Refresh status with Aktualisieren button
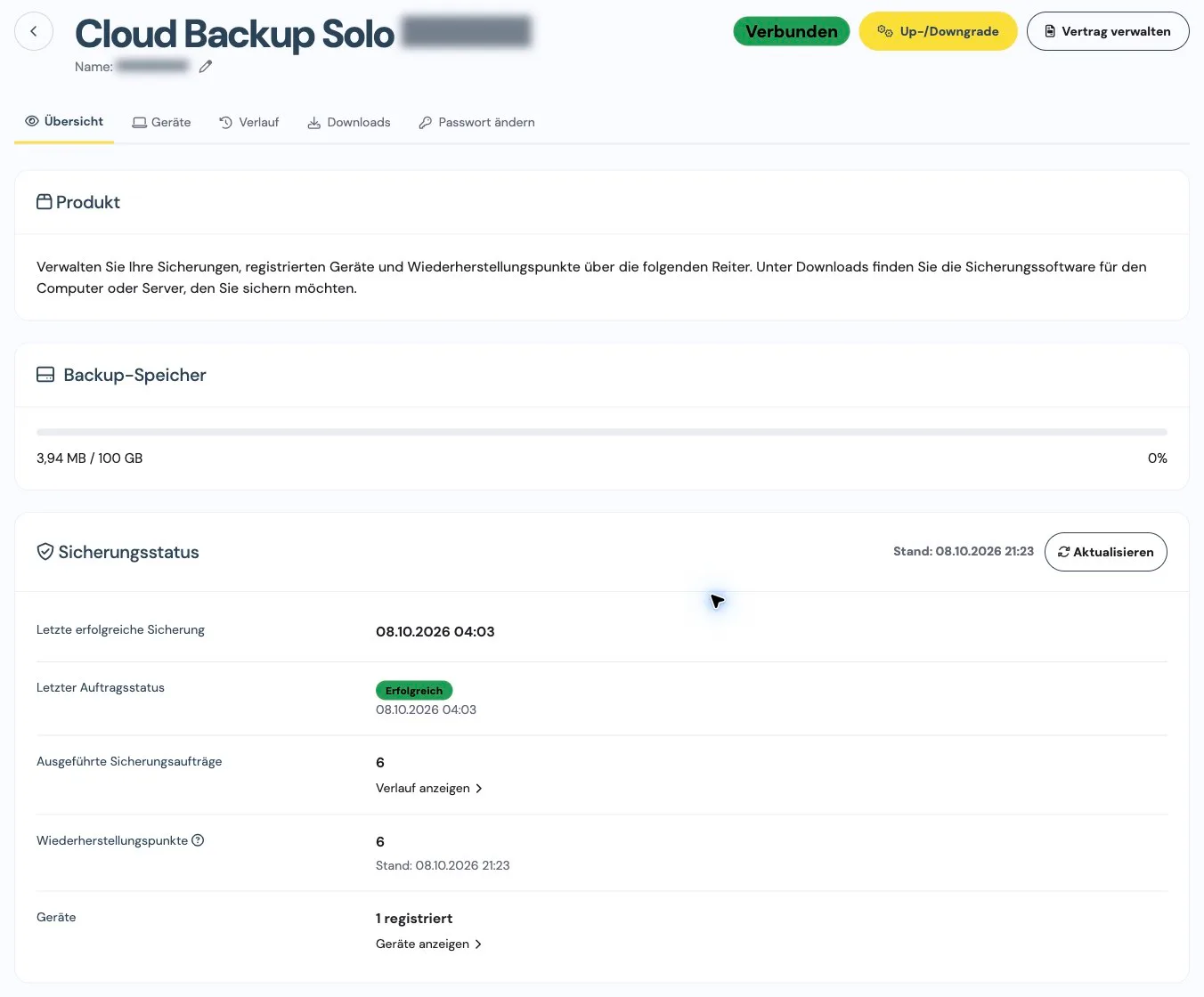The image size is (1204, 997). [1105, 552]
